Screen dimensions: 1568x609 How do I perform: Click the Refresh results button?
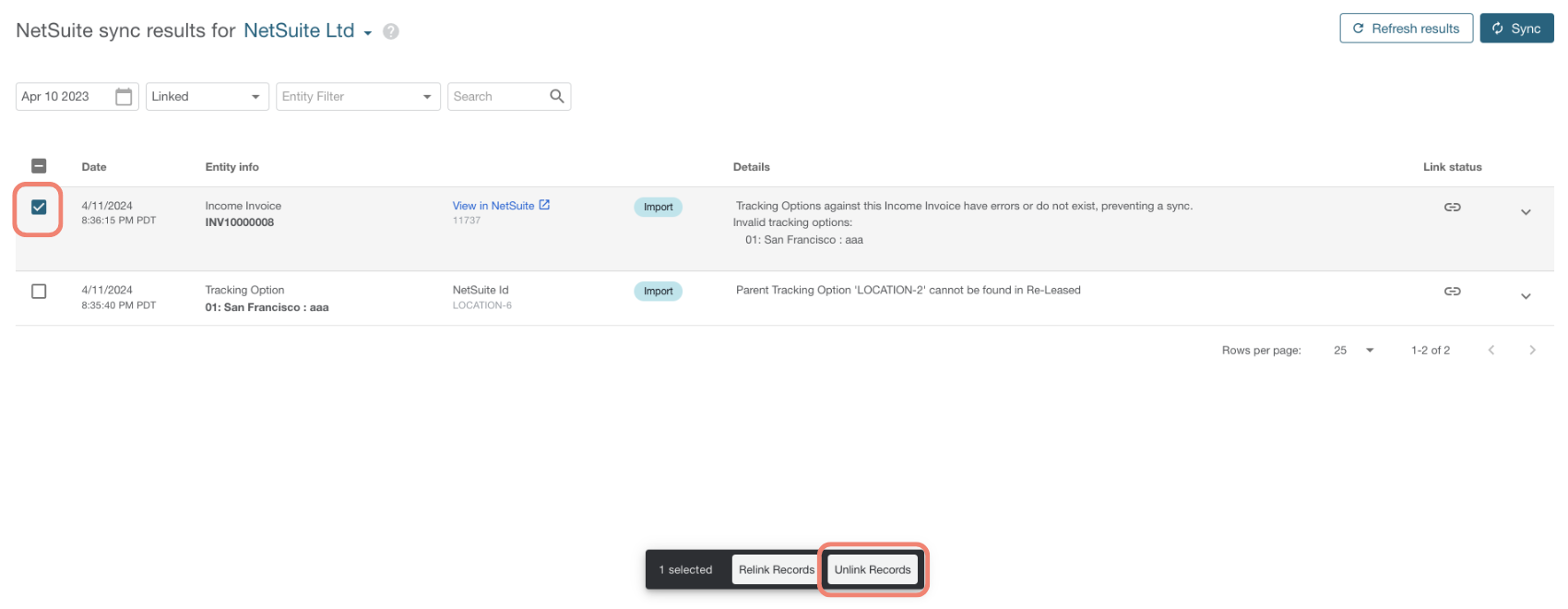pos(1407,29)
